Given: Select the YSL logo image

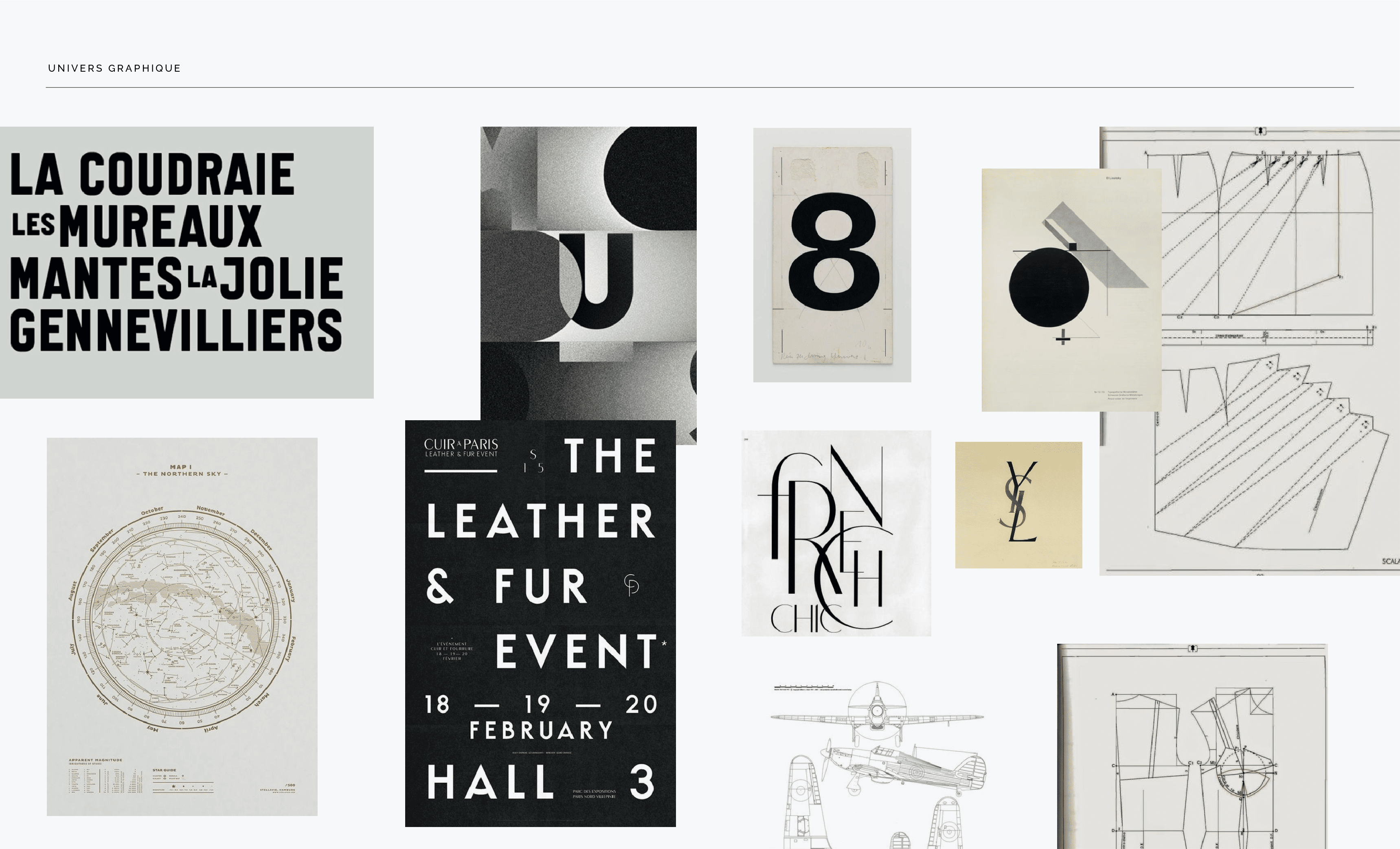Looking at the screenshot, I should click(x=1019, y=505).
